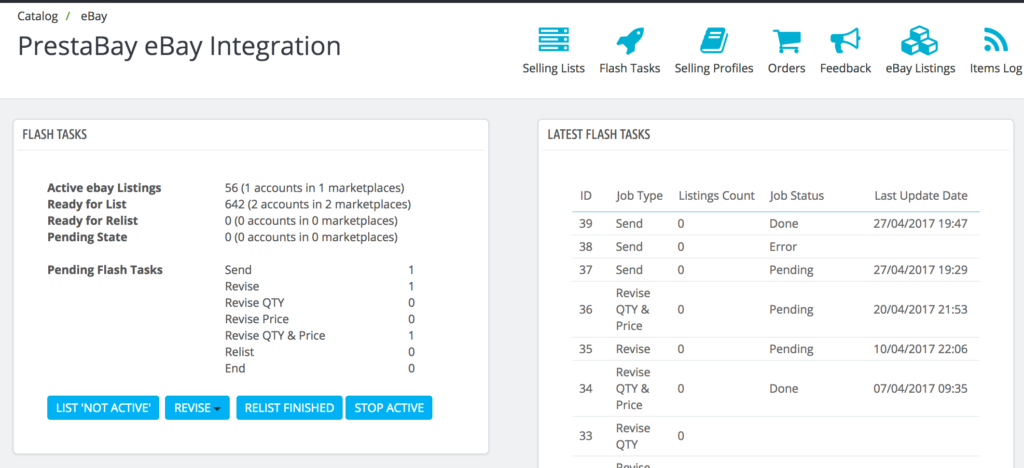Screen dimensions: 1024x468
Task: Open the Selling Lists stack icon
Action: coord(554,40)
